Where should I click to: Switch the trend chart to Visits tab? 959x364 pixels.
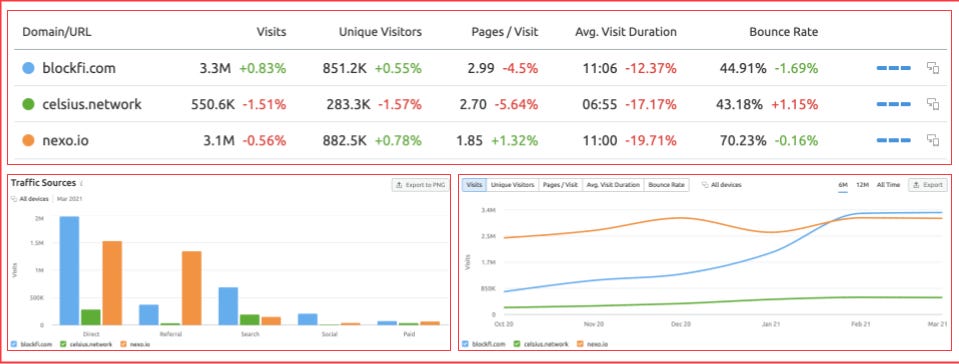click(x=474, y=184)
